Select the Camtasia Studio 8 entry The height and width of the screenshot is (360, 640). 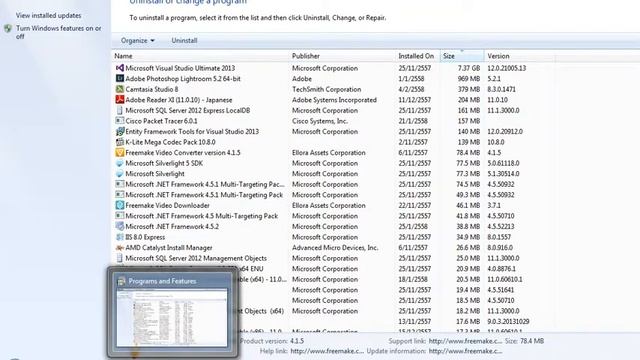(151, 89)
